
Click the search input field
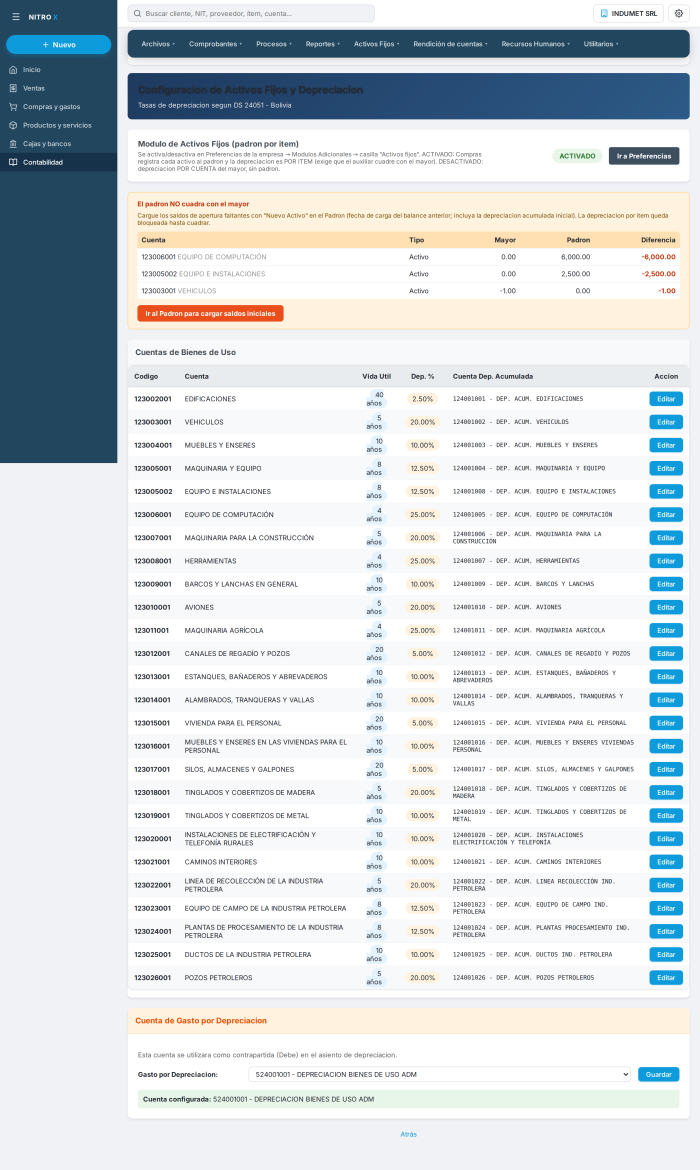tap(251, 13)
